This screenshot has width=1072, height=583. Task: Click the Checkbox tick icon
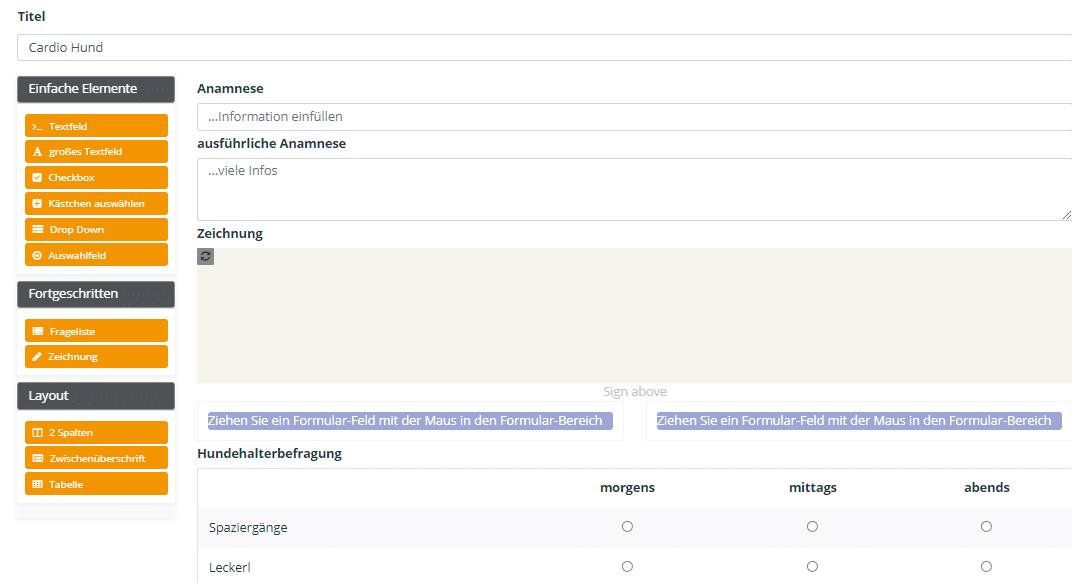(37, 178)
